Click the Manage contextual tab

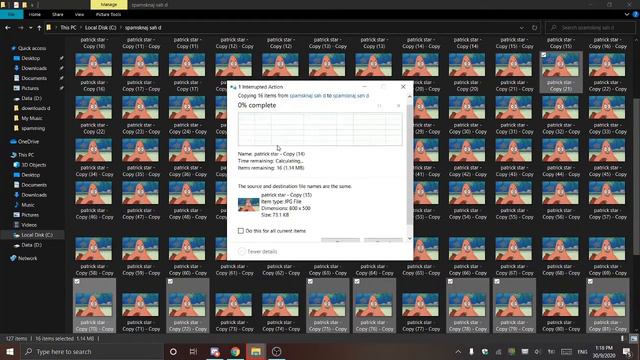click(x=109, y=4)
